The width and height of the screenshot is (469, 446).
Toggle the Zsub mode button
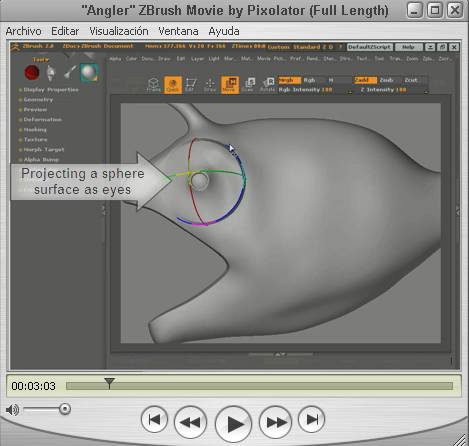tap(390, 80)
